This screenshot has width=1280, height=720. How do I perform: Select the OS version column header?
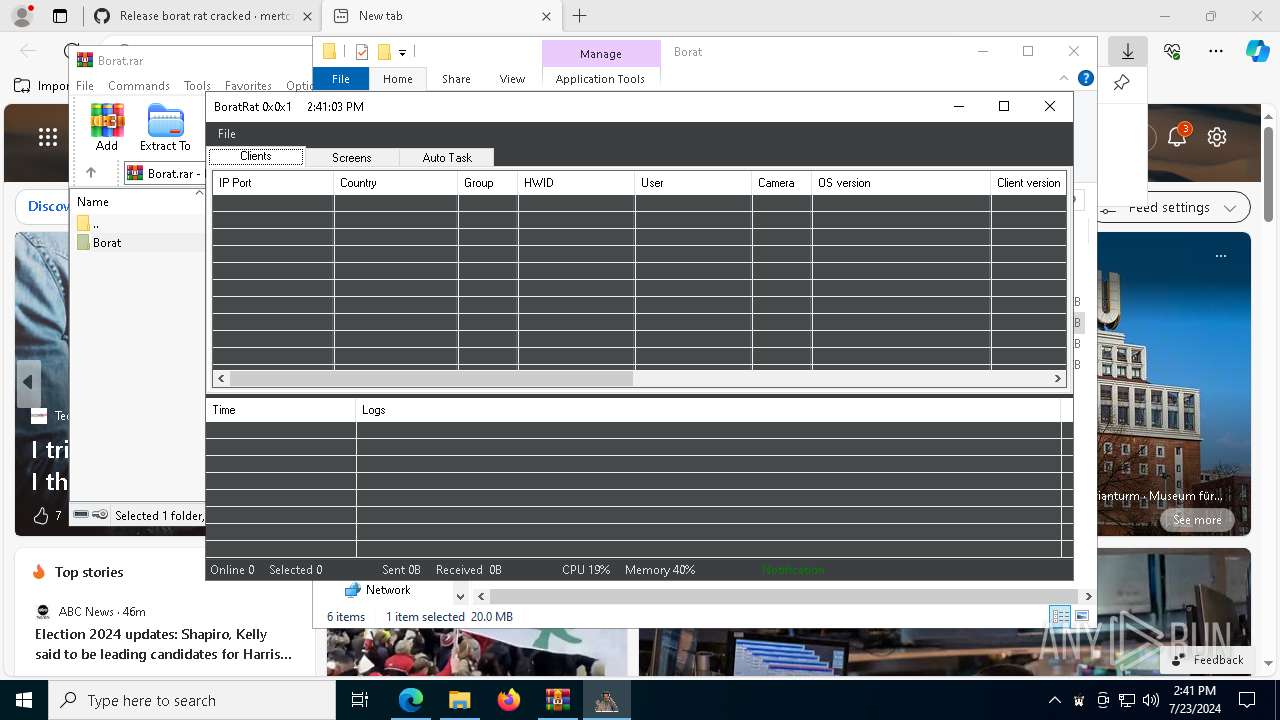tap(901, 183)
